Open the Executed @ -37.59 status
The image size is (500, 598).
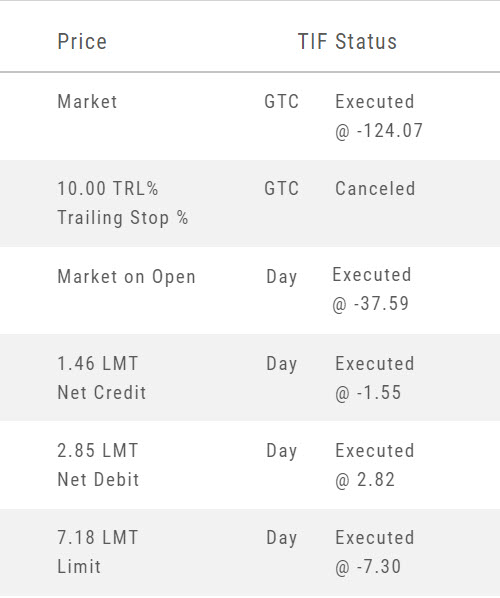pyautogui.click(x=372, y=289)
